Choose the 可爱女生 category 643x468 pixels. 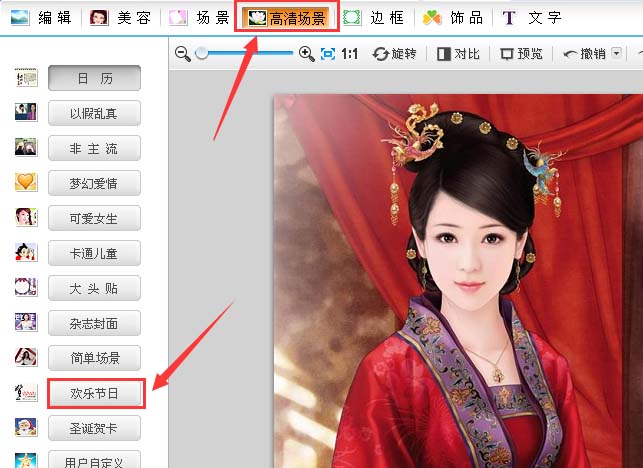[x=94, y=218]
